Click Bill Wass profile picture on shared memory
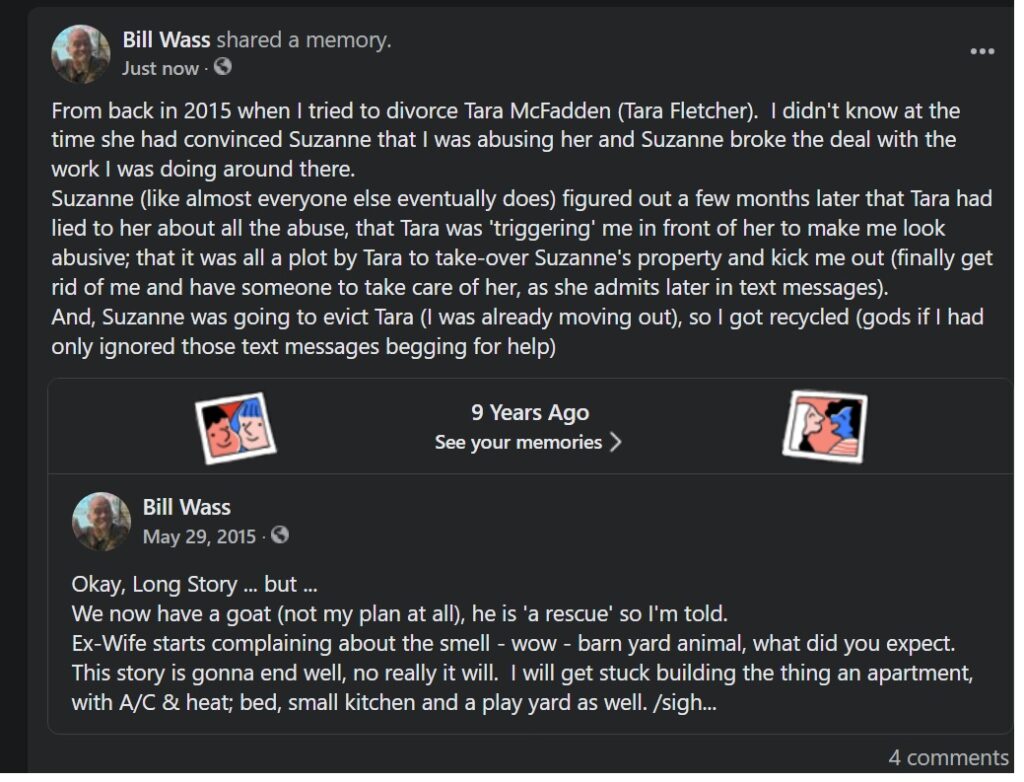 point(81,54)
